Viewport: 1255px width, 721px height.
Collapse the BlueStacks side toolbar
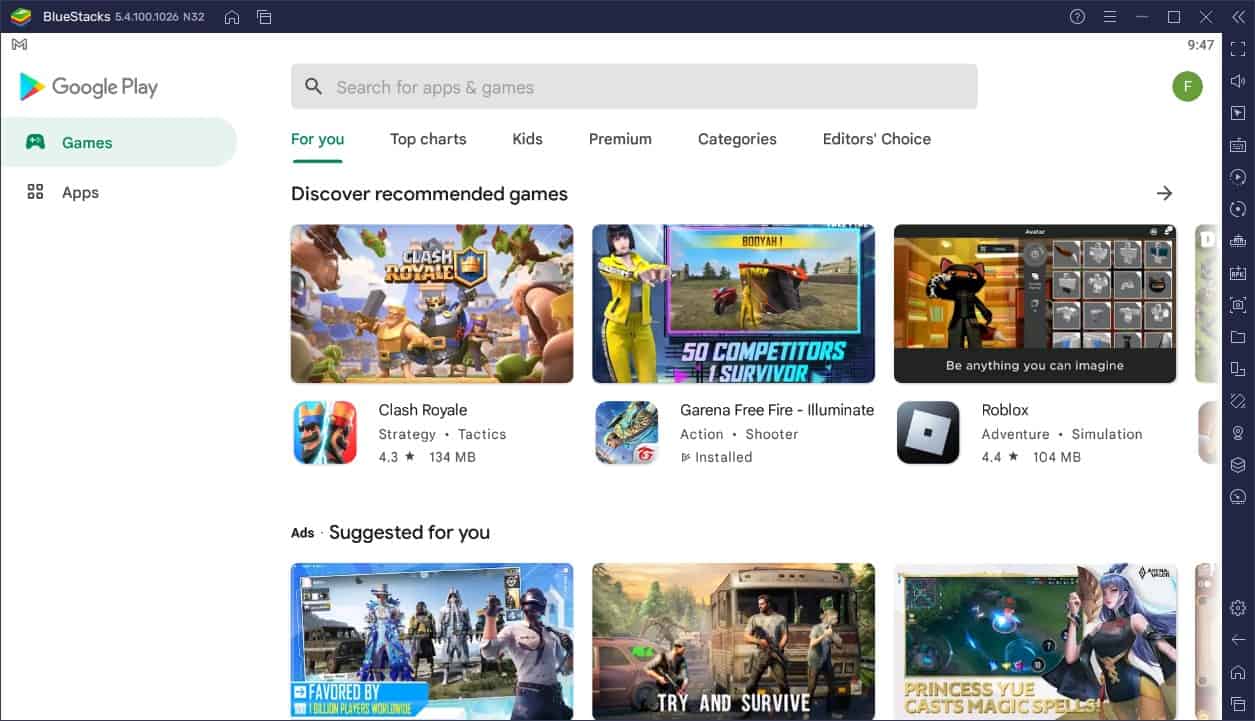coord(1238,17)
